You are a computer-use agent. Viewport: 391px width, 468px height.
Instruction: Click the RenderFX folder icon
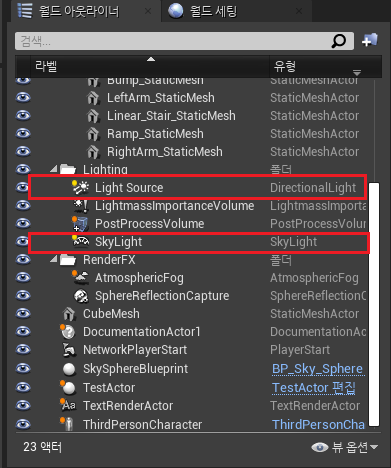coord(68,260)
